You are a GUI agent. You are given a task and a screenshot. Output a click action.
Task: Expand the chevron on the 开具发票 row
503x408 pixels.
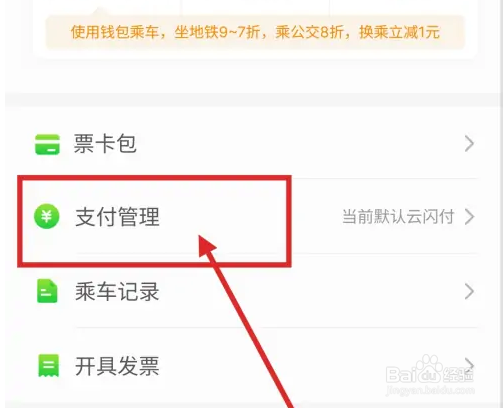pos(469,364)
